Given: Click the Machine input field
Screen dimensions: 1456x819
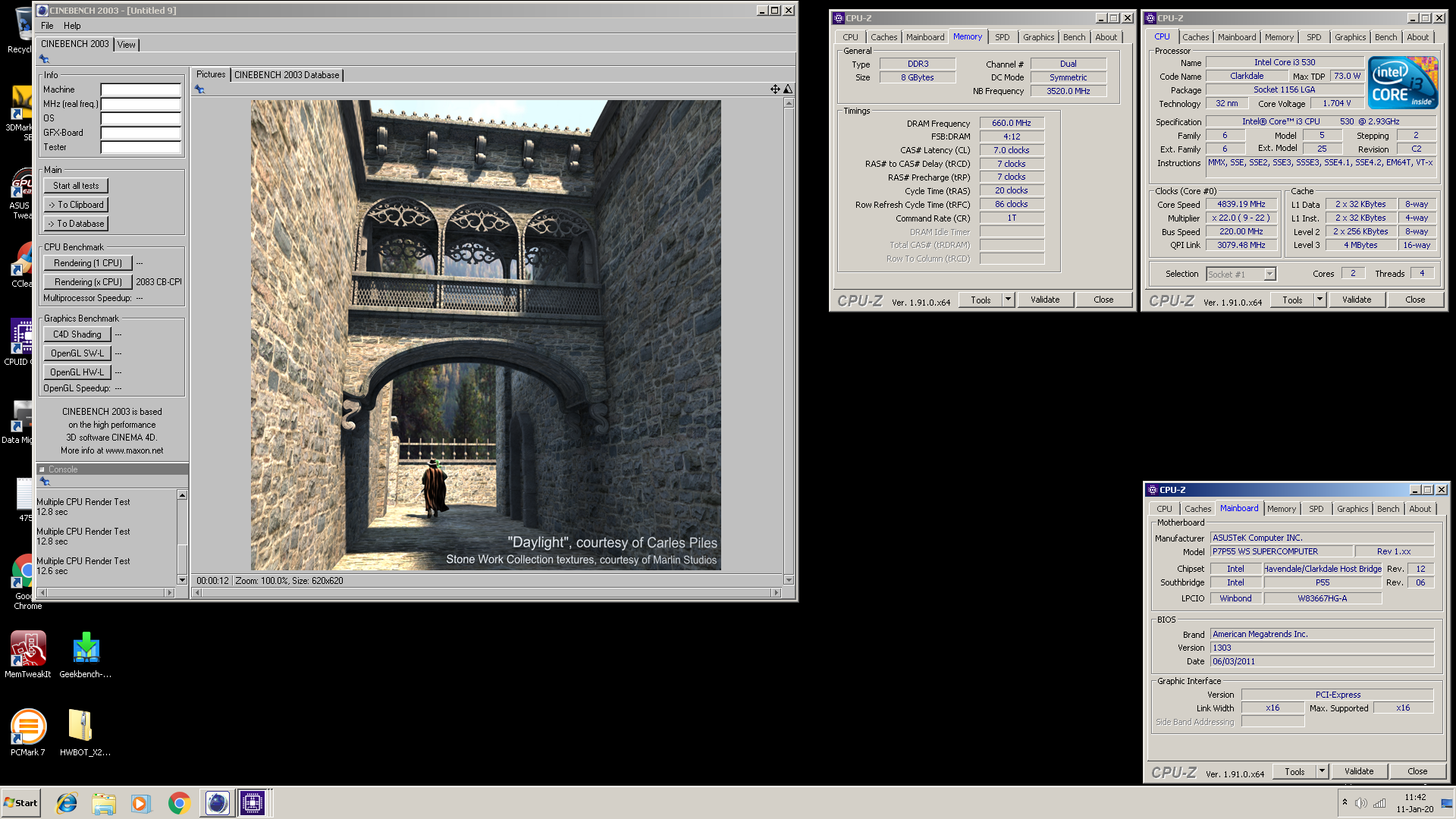Looking at the screenshot, I should pyautogui.click(x=141, y=89).
